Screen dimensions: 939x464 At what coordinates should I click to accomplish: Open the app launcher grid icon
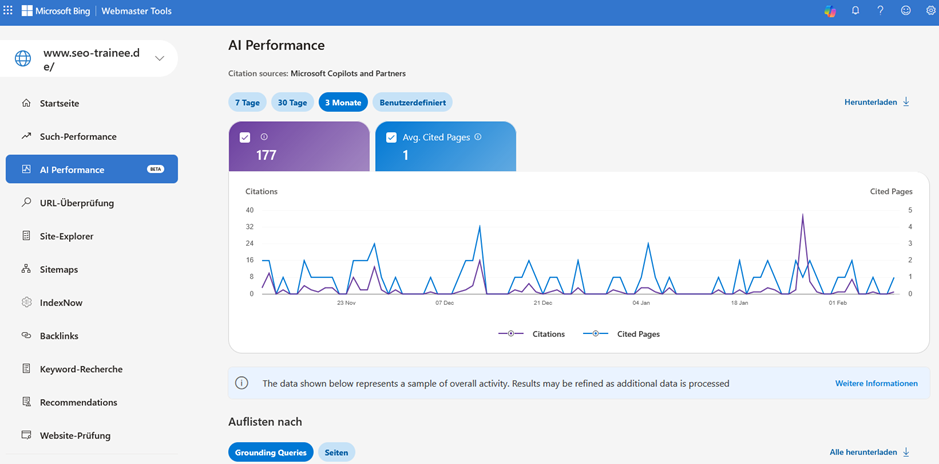[x=9, y=11]
